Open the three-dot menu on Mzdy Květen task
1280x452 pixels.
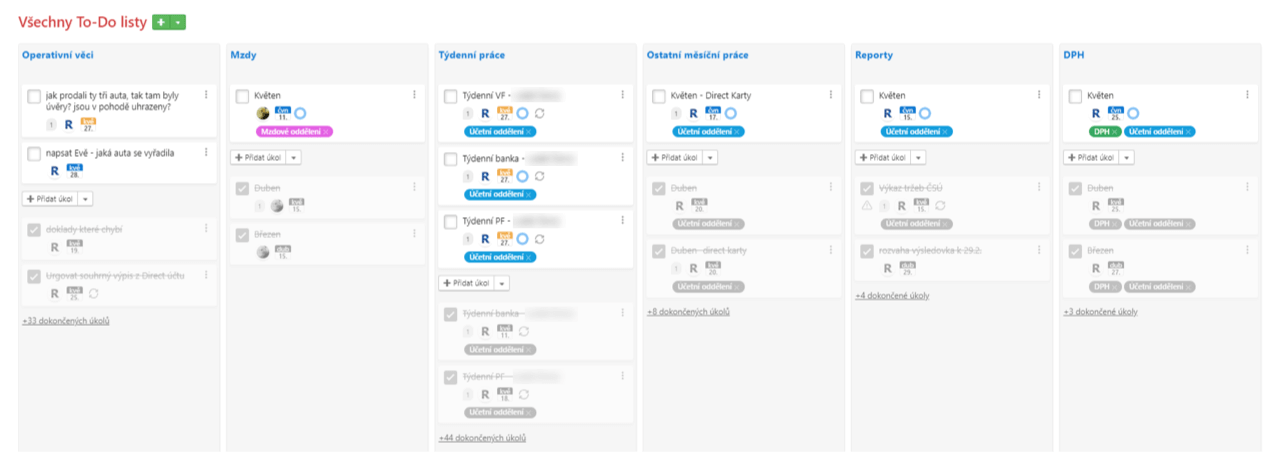click(414, 95)
